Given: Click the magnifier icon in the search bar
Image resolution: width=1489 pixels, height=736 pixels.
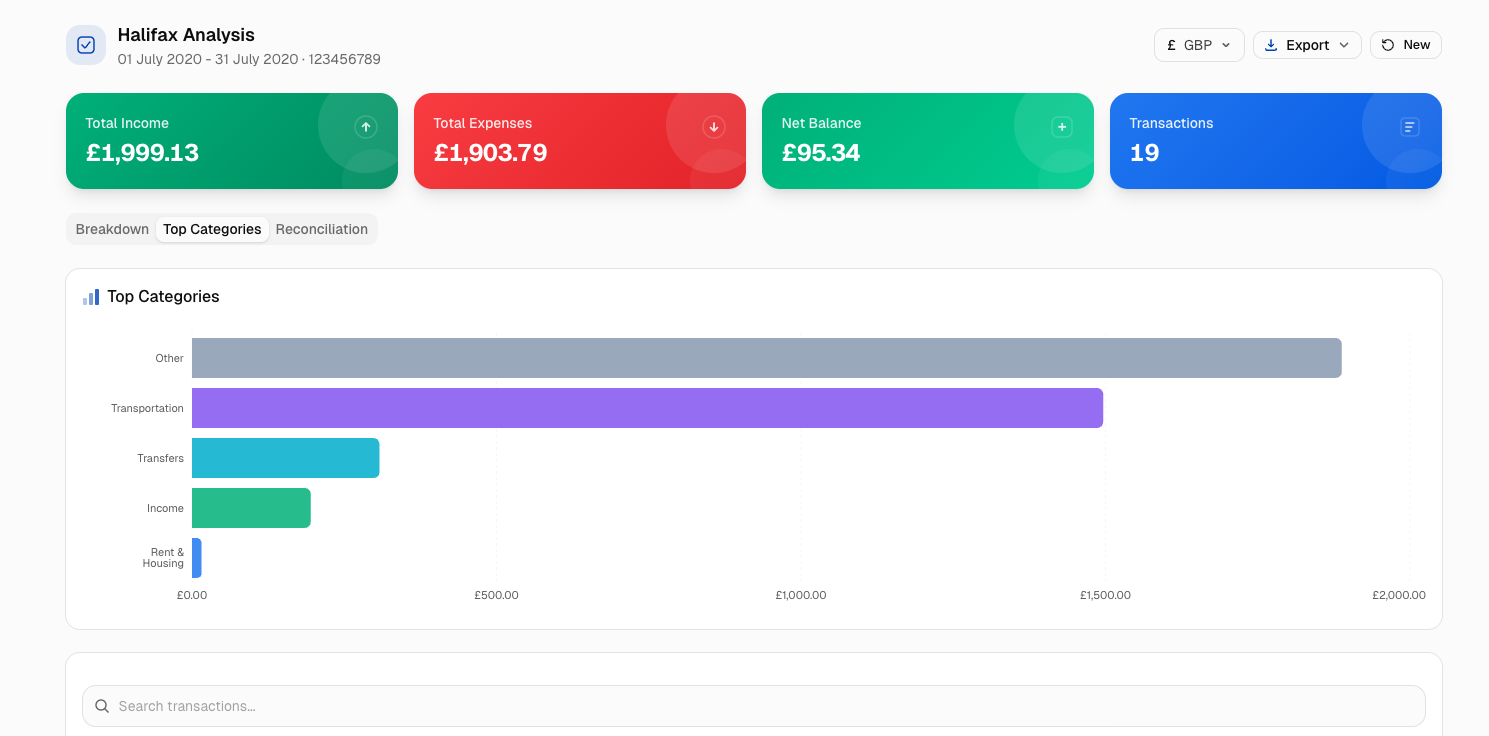Looking at the screenshot, I should coord(102,706).
